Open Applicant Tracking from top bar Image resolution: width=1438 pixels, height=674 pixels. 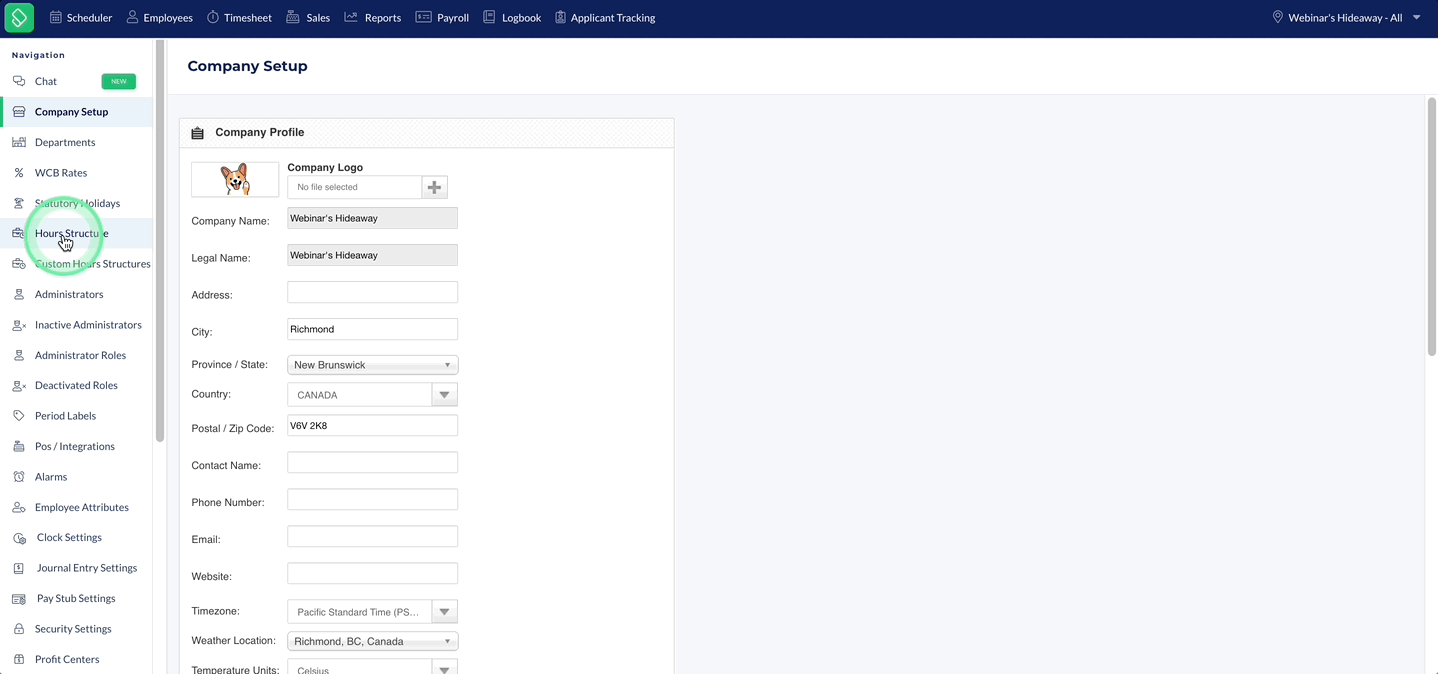point(605,17)
